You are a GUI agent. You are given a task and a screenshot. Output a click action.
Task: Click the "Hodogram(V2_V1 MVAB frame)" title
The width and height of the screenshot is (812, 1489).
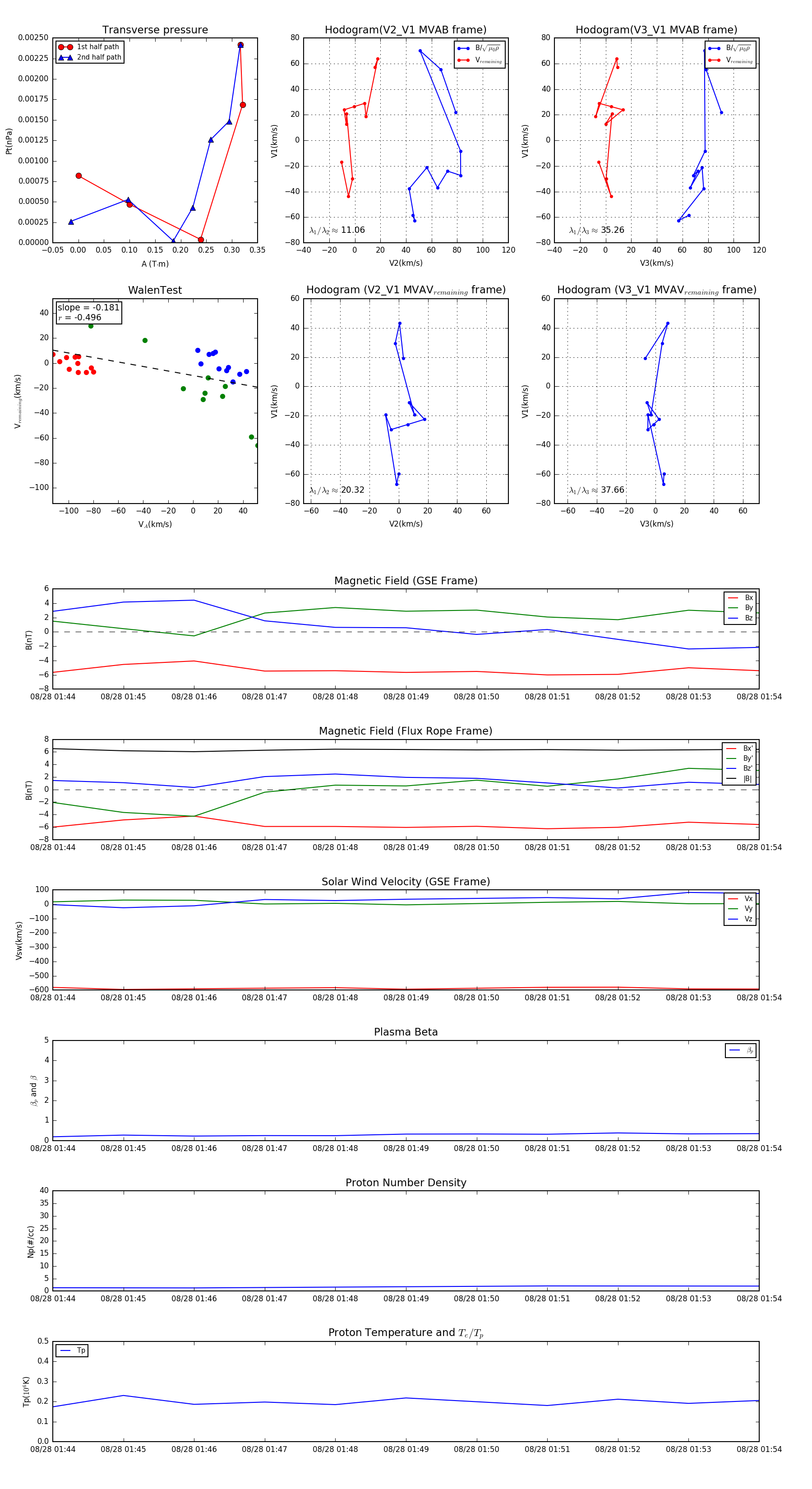406,30
